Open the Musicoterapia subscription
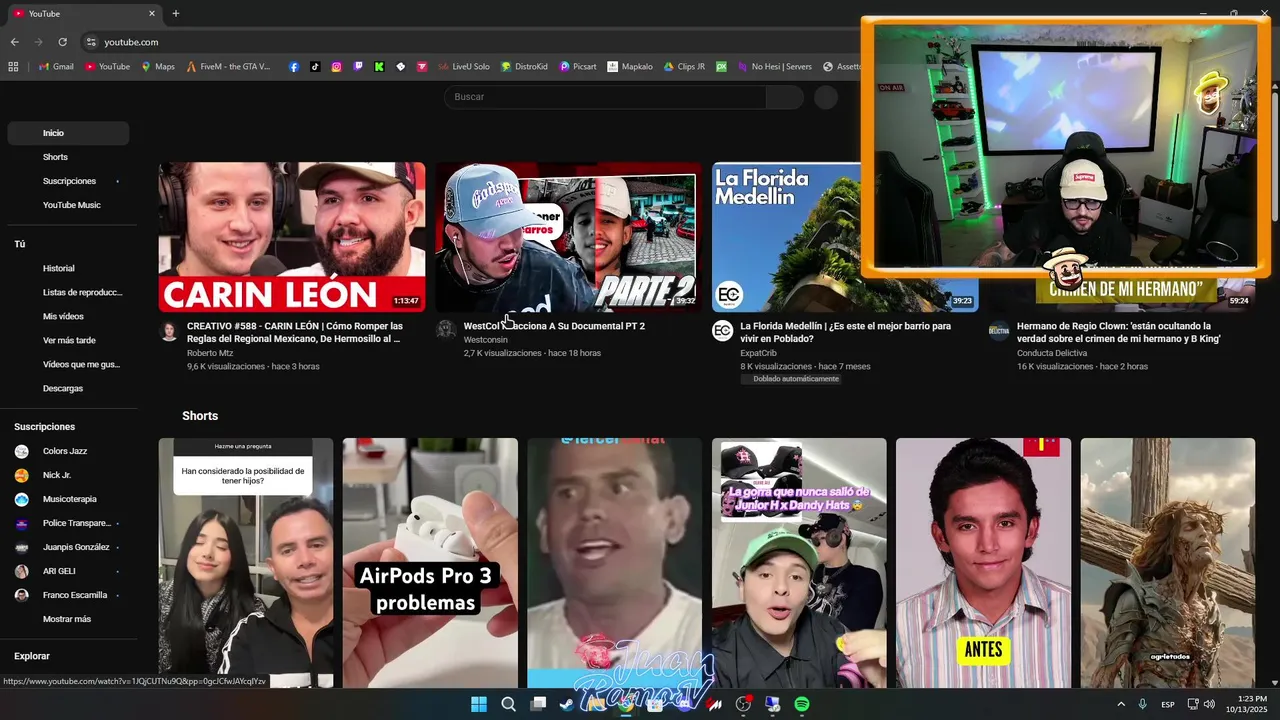 click(x=68, y=499)
